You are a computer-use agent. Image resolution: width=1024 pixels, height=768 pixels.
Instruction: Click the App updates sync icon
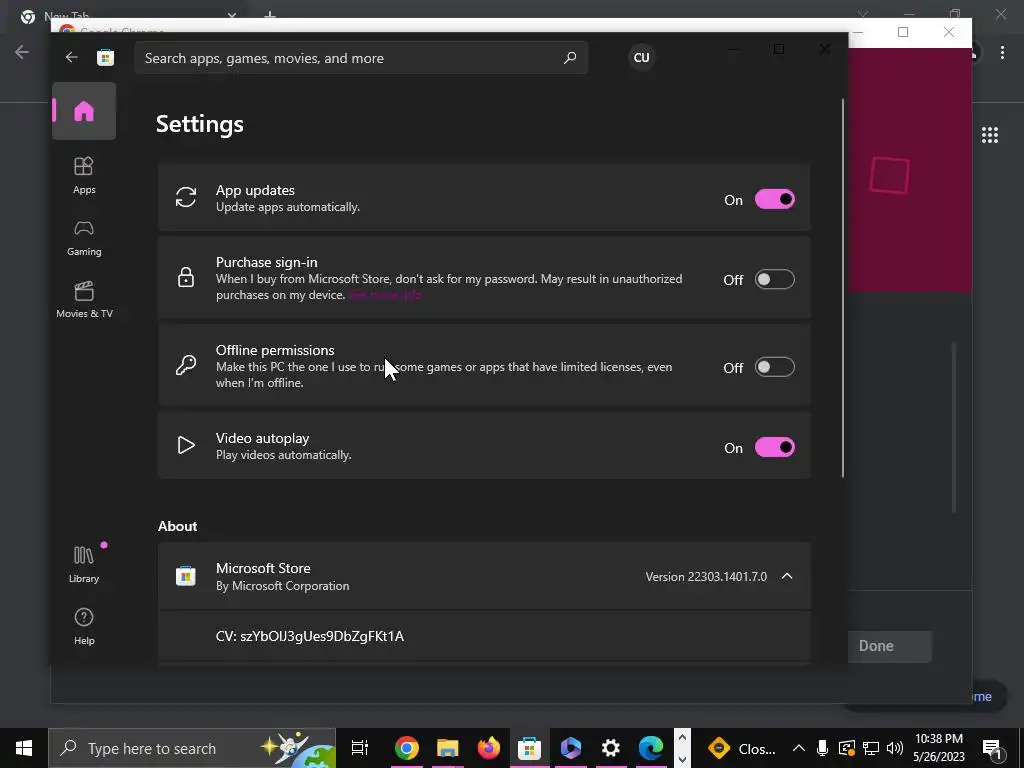[185, 197]
